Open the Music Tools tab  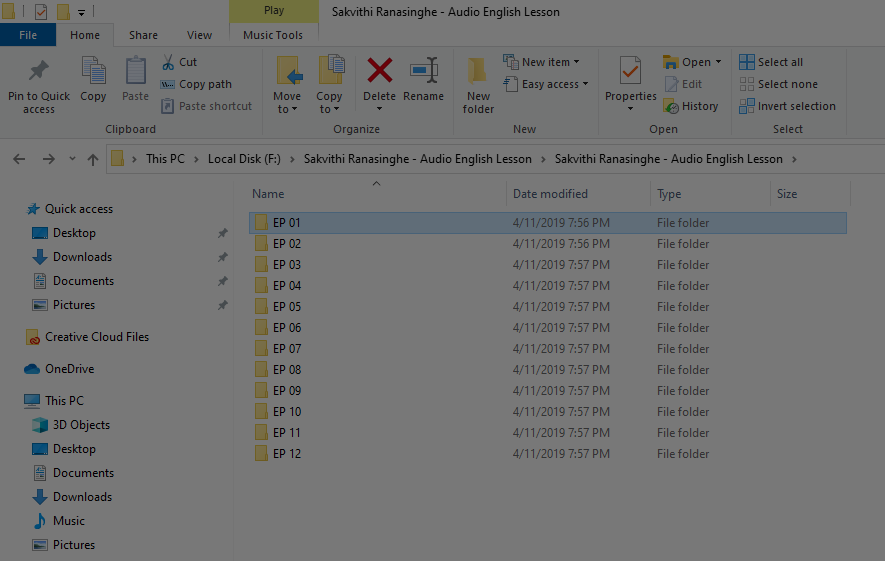pos(273,35)
